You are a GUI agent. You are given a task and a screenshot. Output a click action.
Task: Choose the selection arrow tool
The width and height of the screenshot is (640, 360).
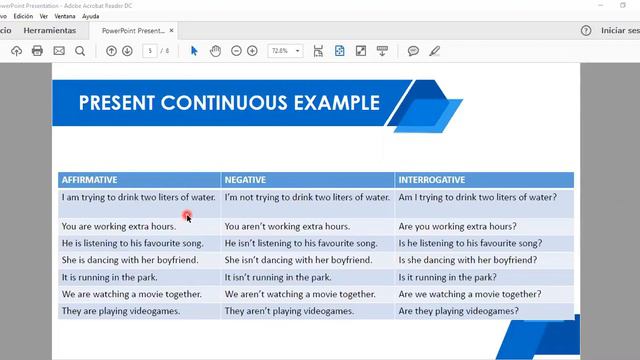(x=194, y=51)
